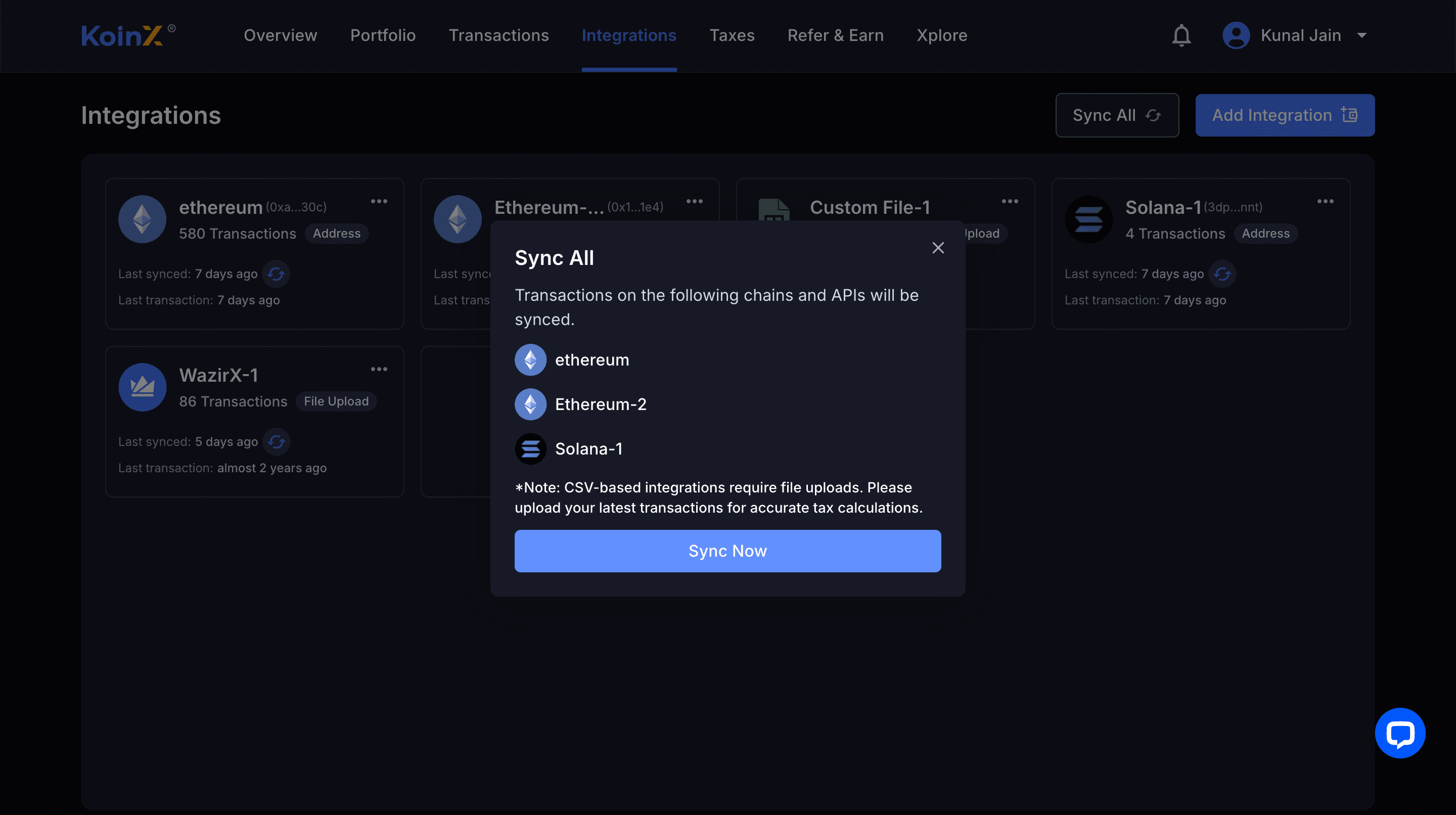Open WazirX-1 card three-dot options menu
Image resolution: width=1456 pixels, height=815 pixels.
379,369
